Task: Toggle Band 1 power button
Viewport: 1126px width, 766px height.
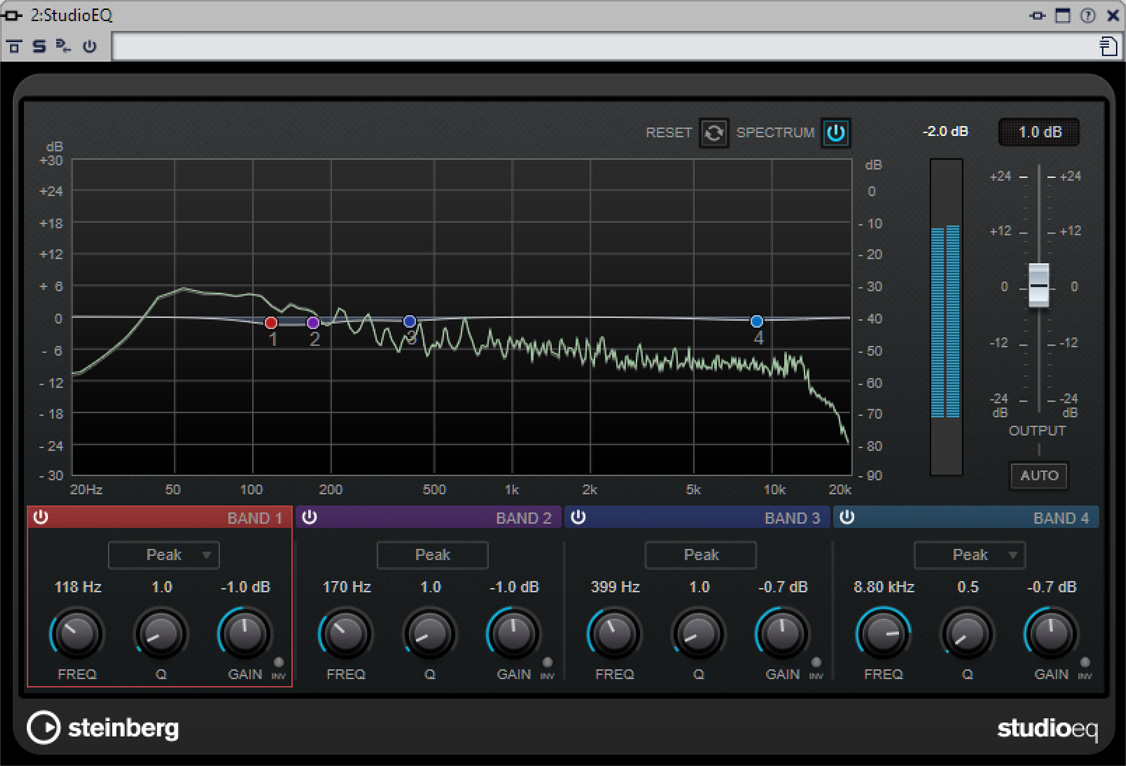Action: coord(41,517)
